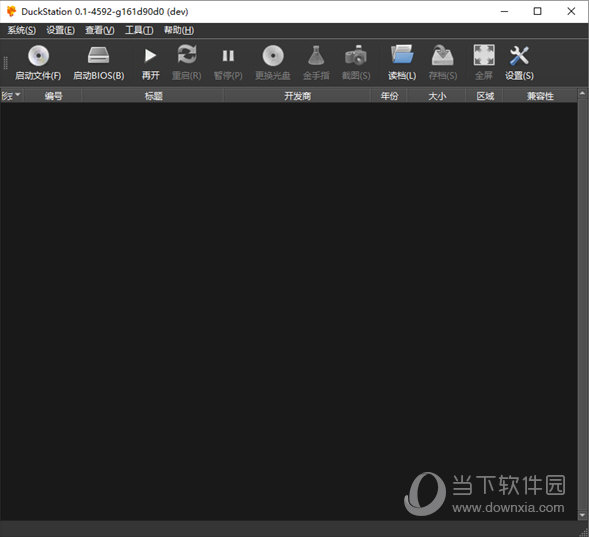This screenshot has height=537, width=589.
Task: Click the scrollbar down arrow in game list
Action: pos(583,515)
